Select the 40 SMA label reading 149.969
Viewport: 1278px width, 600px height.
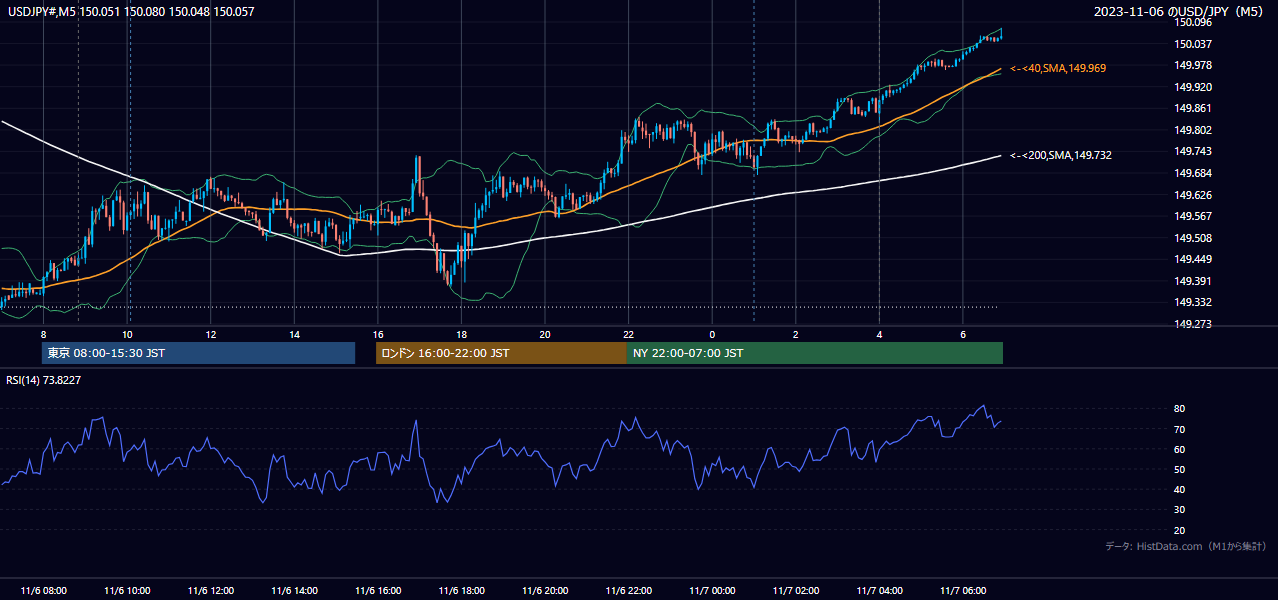click(1058, 68)
